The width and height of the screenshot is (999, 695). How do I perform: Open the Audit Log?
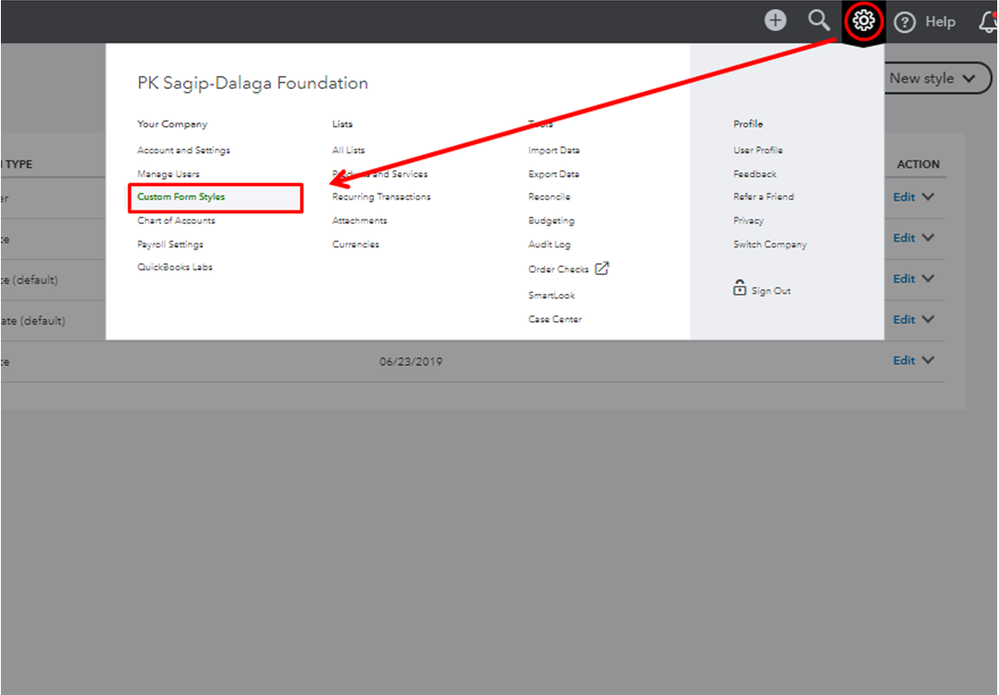click(x=549, y=244)
